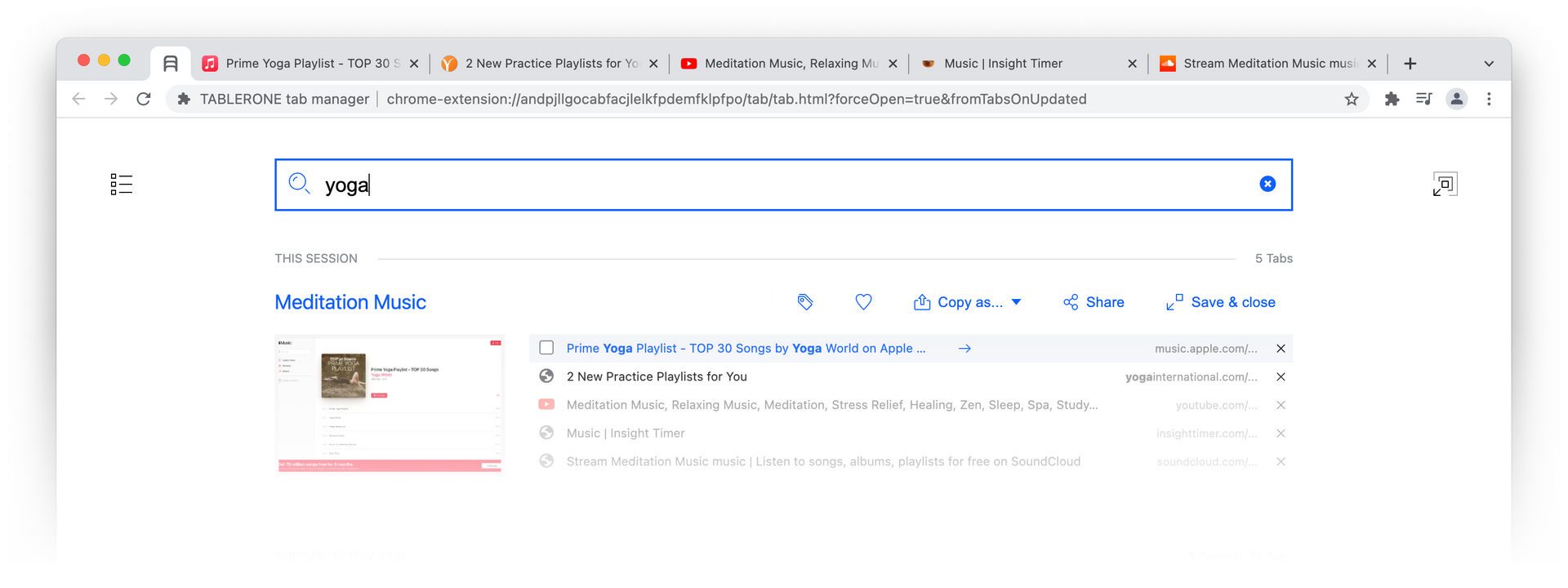Focus the yoga search field

(x=783, y=185)
